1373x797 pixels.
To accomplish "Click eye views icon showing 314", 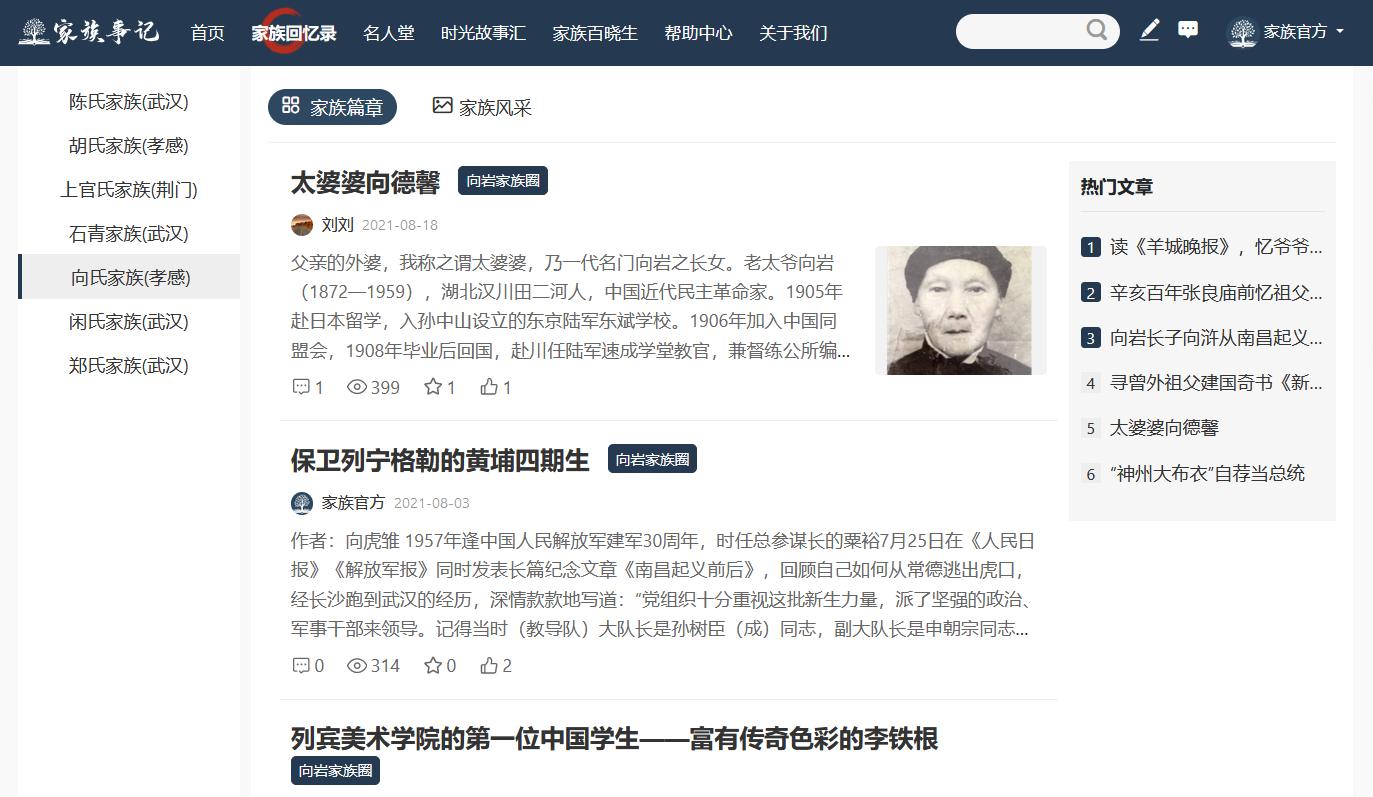I will (357, 665).
